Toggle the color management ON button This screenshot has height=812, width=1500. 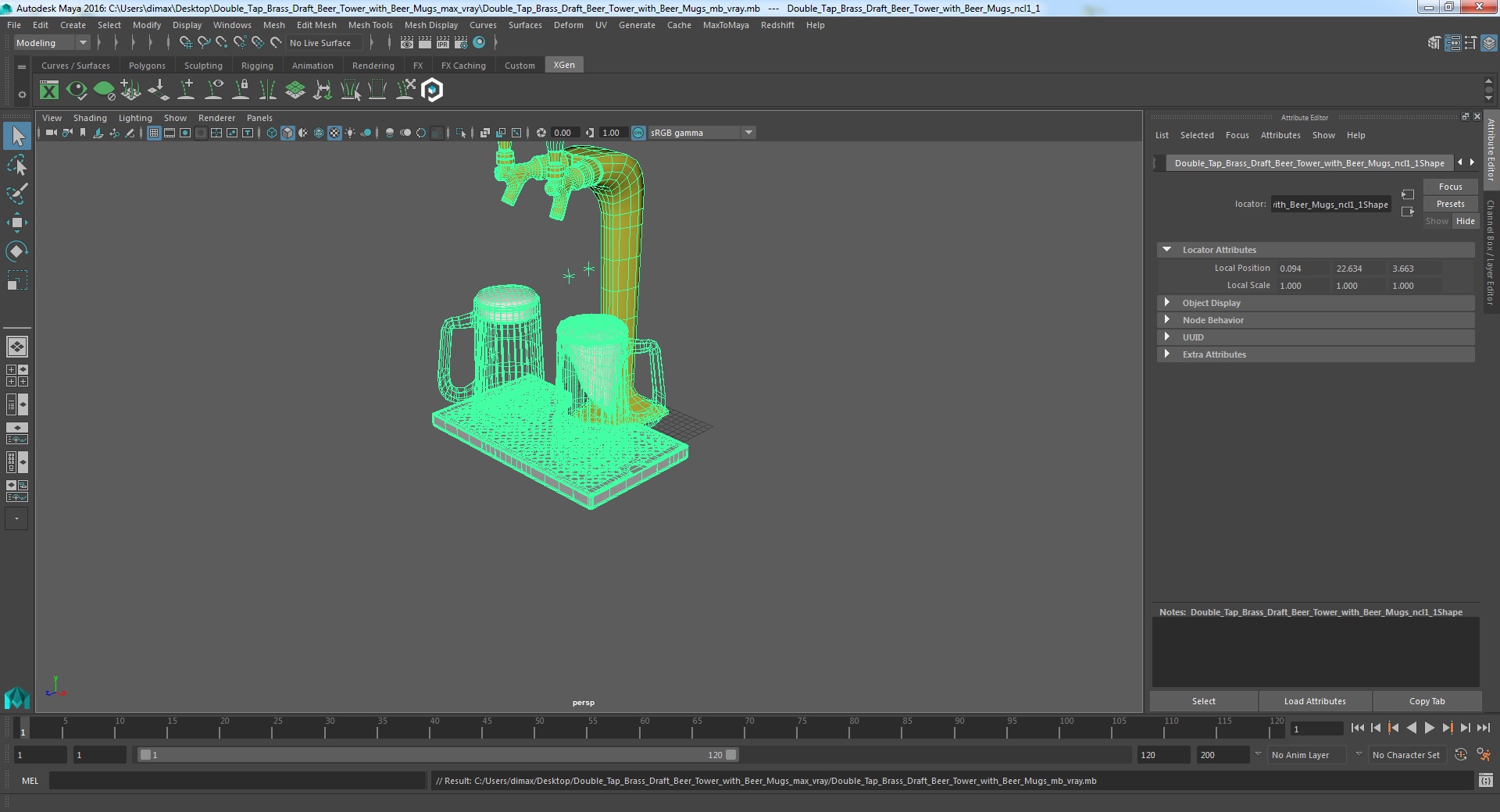[638, 133]
